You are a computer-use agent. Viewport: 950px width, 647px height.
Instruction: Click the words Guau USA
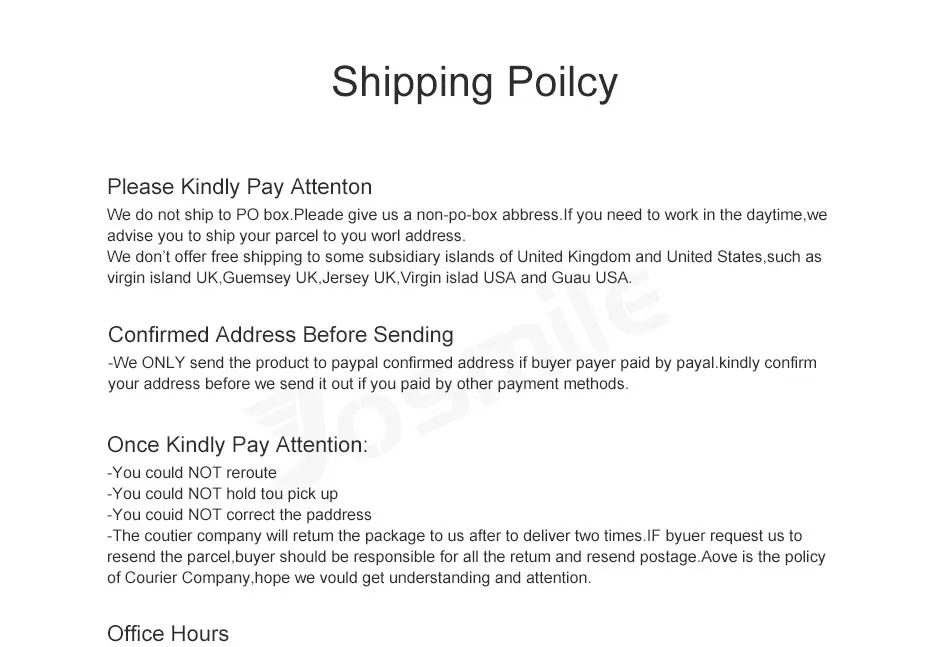[x=591, y=277]
